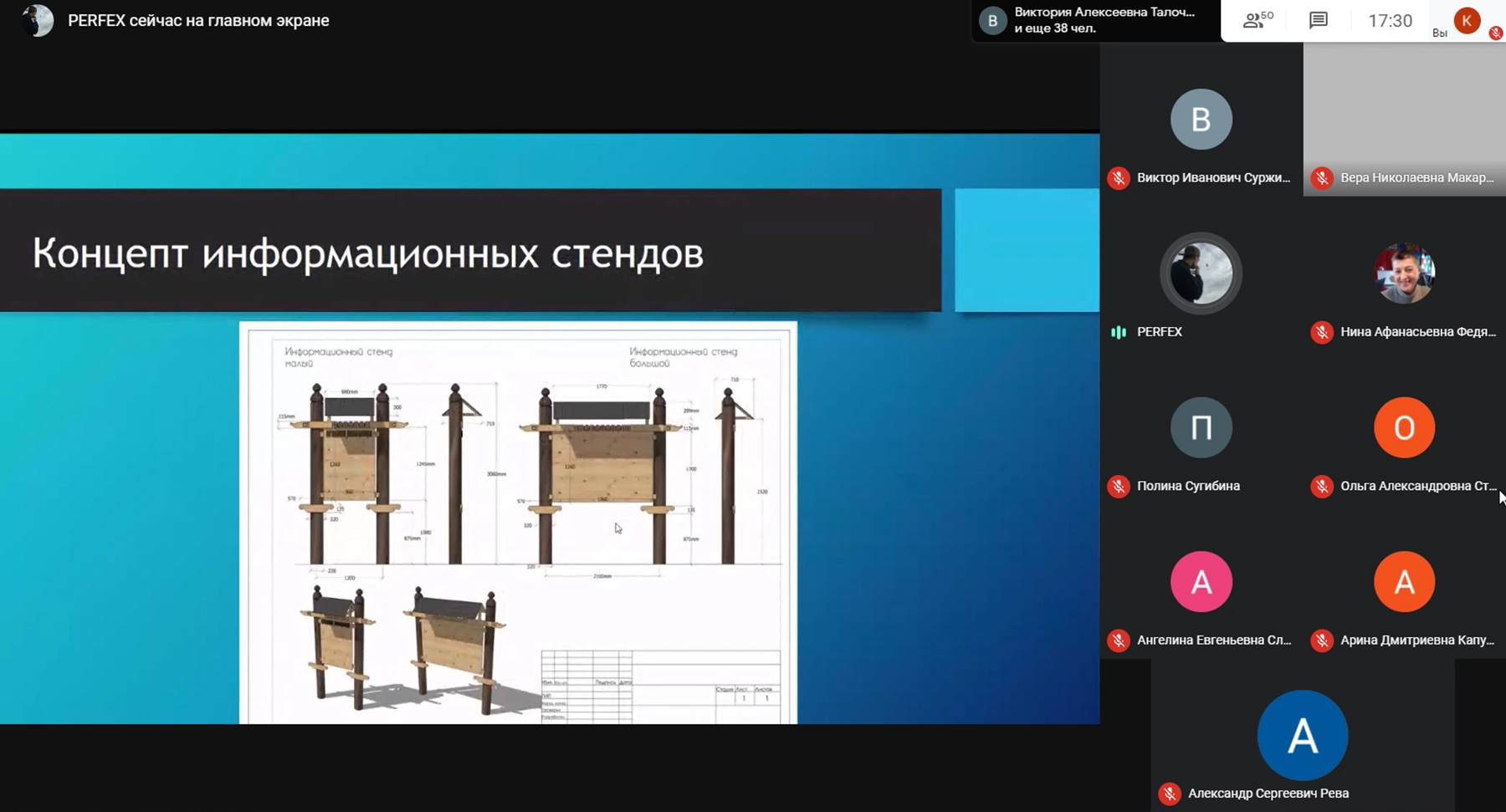Click muted mic icon next to Виктор Иванович
Screen dimensions: 1506x812
click(1119, 178)
